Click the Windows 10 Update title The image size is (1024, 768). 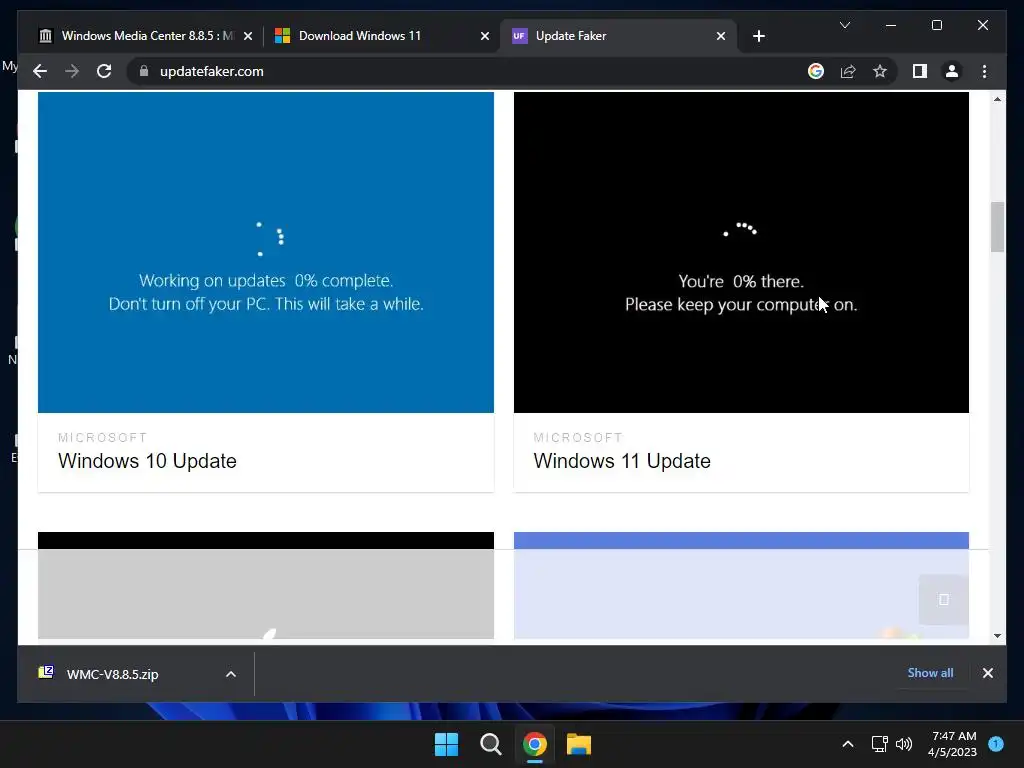(x=147, y=461)
